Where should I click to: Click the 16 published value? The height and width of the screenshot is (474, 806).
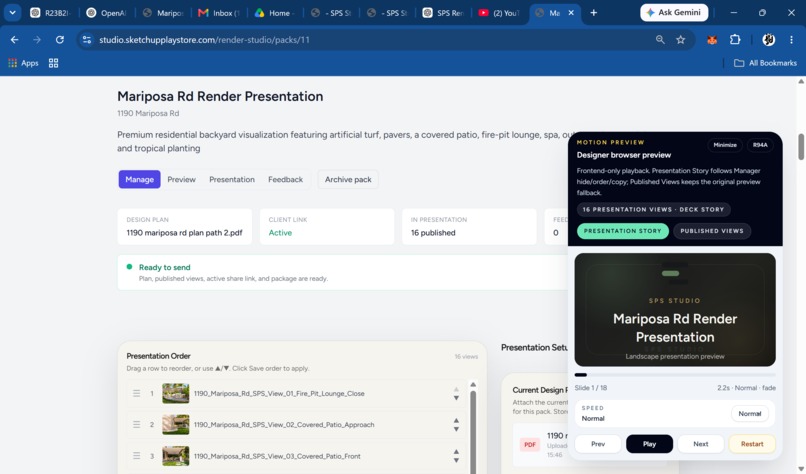click(433, 233)
